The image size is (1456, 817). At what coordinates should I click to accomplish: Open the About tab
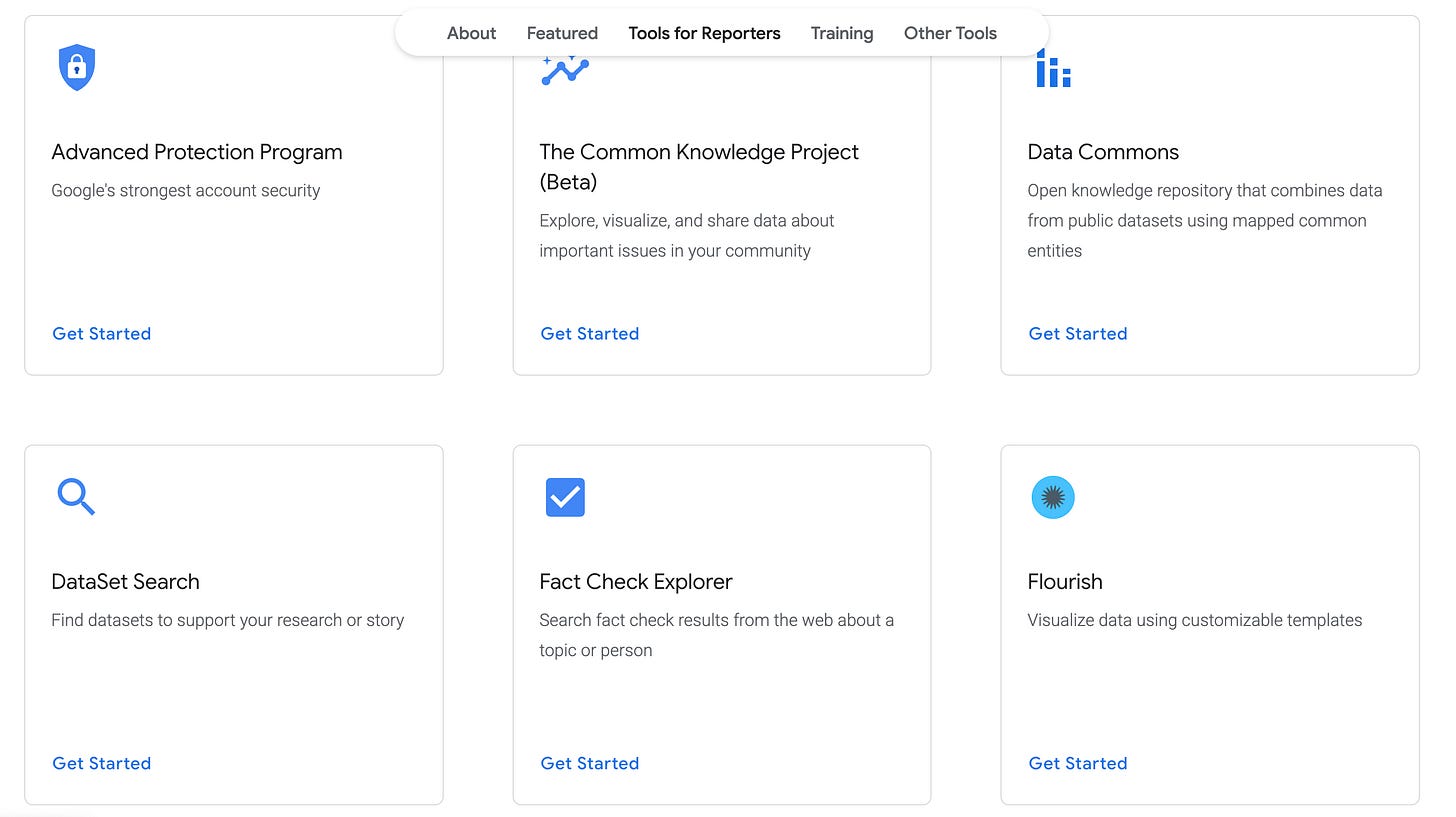click(x=471, y=33)
